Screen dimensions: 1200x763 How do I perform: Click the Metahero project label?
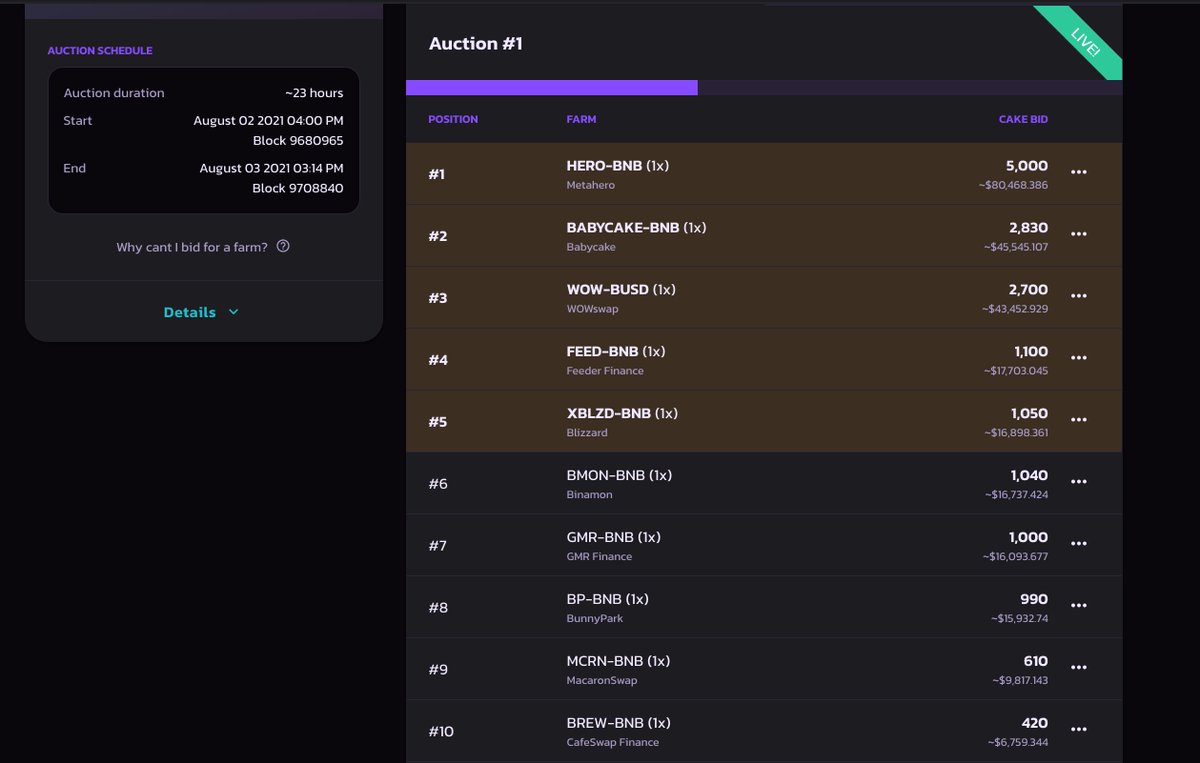click(590, 185)
